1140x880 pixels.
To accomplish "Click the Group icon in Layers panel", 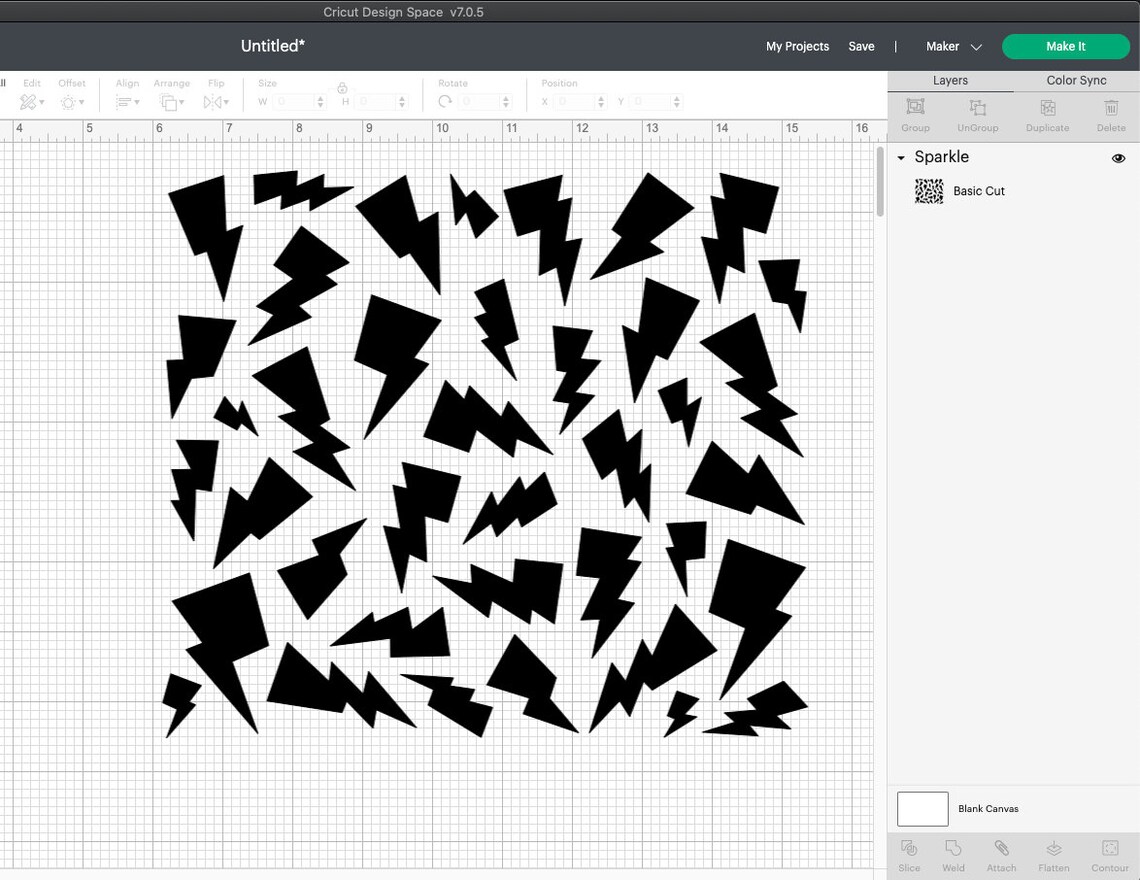I will pos(914,108).
